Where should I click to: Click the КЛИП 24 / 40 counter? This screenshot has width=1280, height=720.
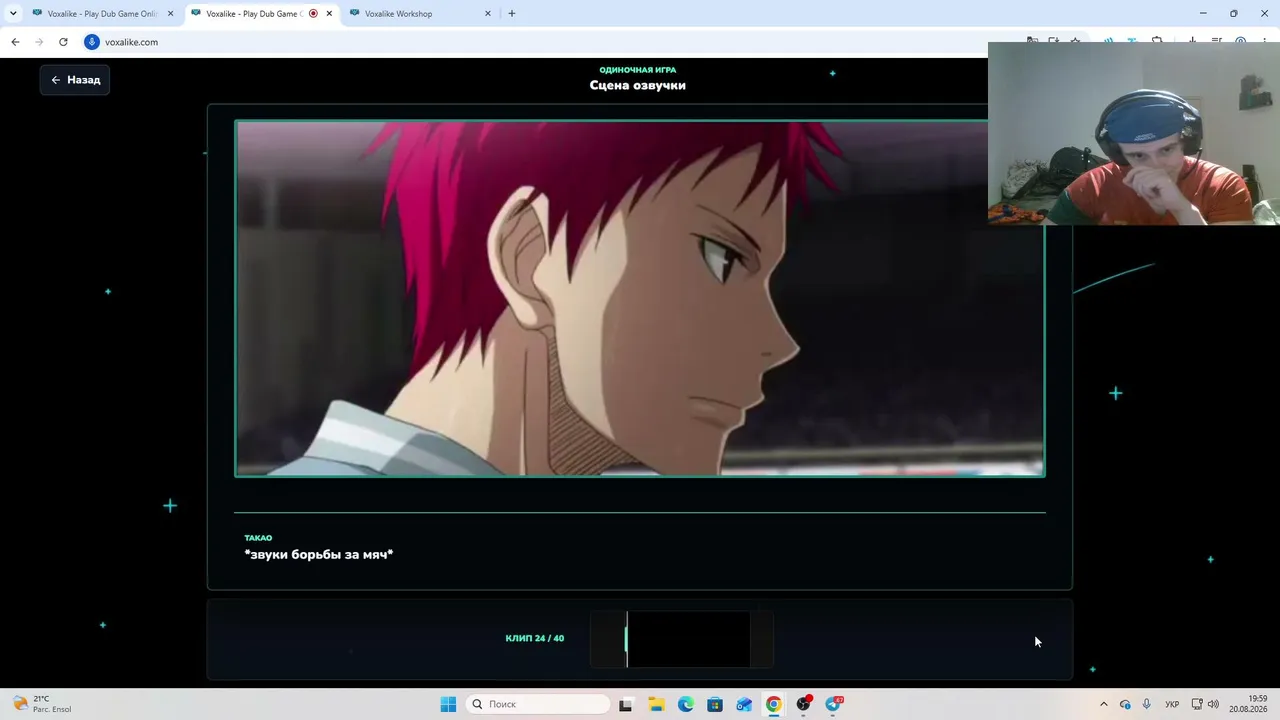click(x=535, y=638)
